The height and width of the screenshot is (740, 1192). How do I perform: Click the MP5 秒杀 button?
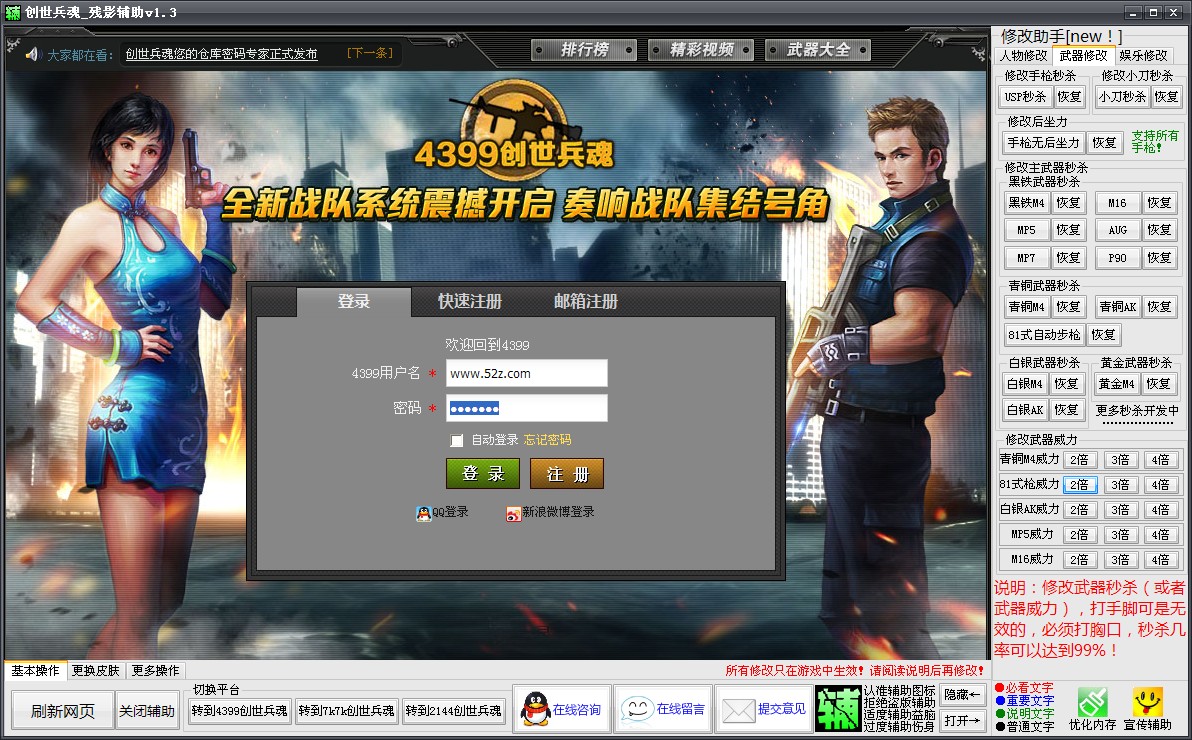[1026, 230]
